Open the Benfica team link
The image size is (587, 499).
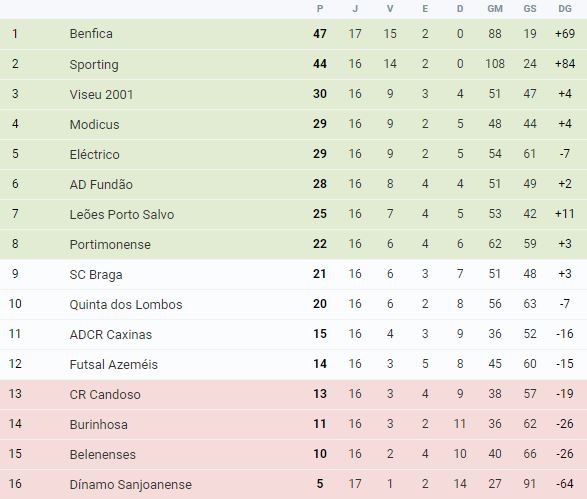pyautogui.click(x=91, y=34)
